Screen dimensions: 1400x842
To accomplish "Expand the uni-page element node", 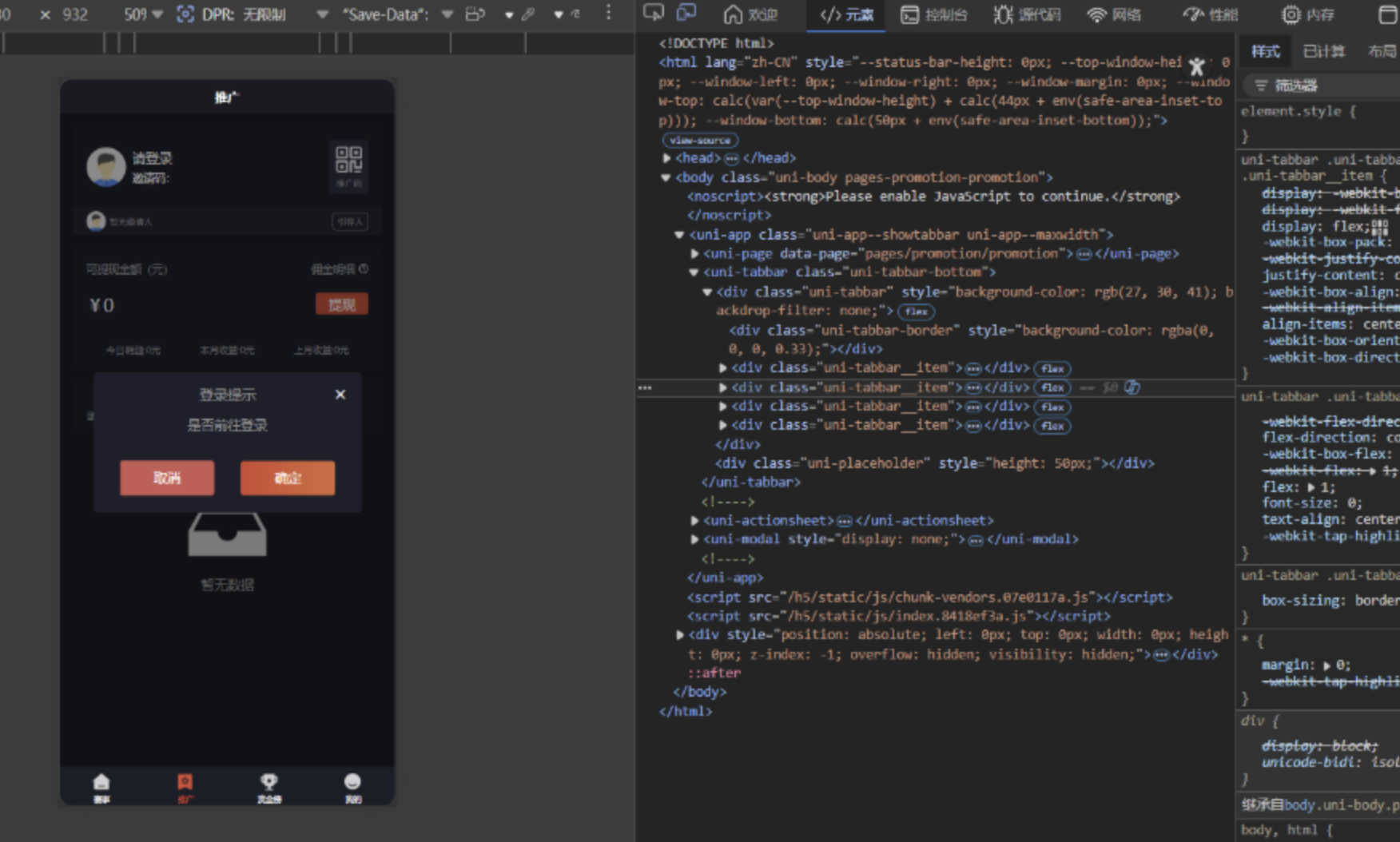I will (694, 254).
